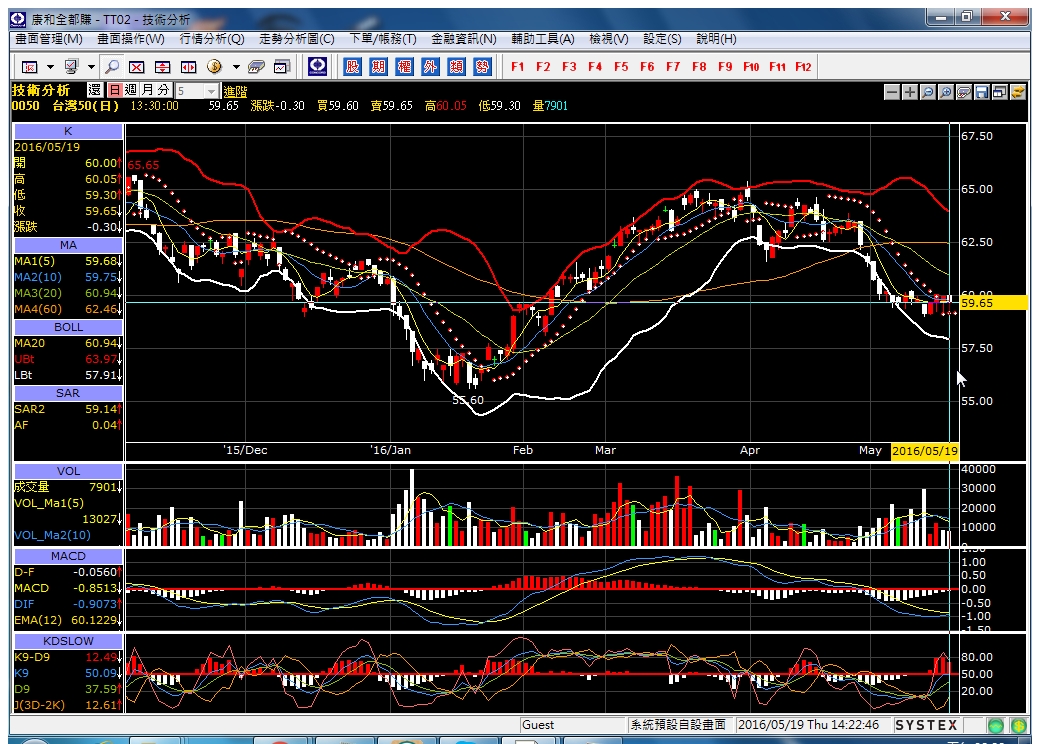Click the save floppy disk icon
Screen dimensions: 1040x744
pos(982,92)
